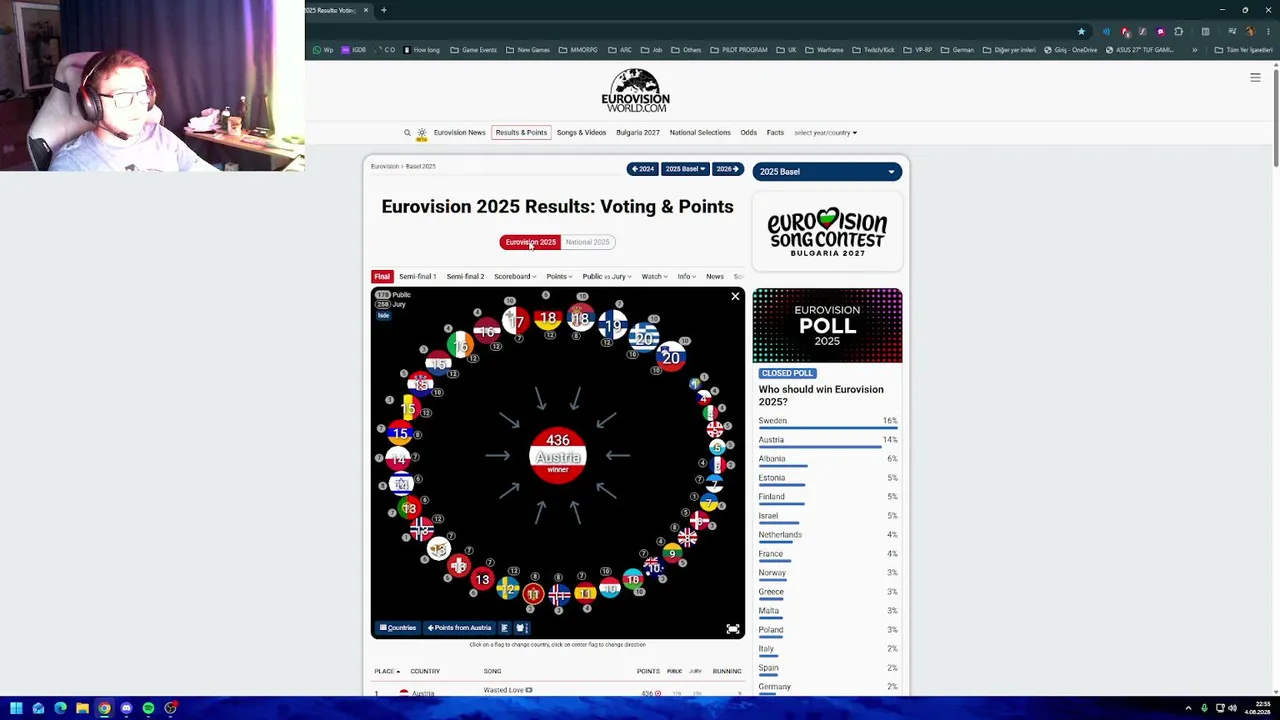1280x720 pixels.
Task: Open National Selections
Action: (x=700, y=133)
